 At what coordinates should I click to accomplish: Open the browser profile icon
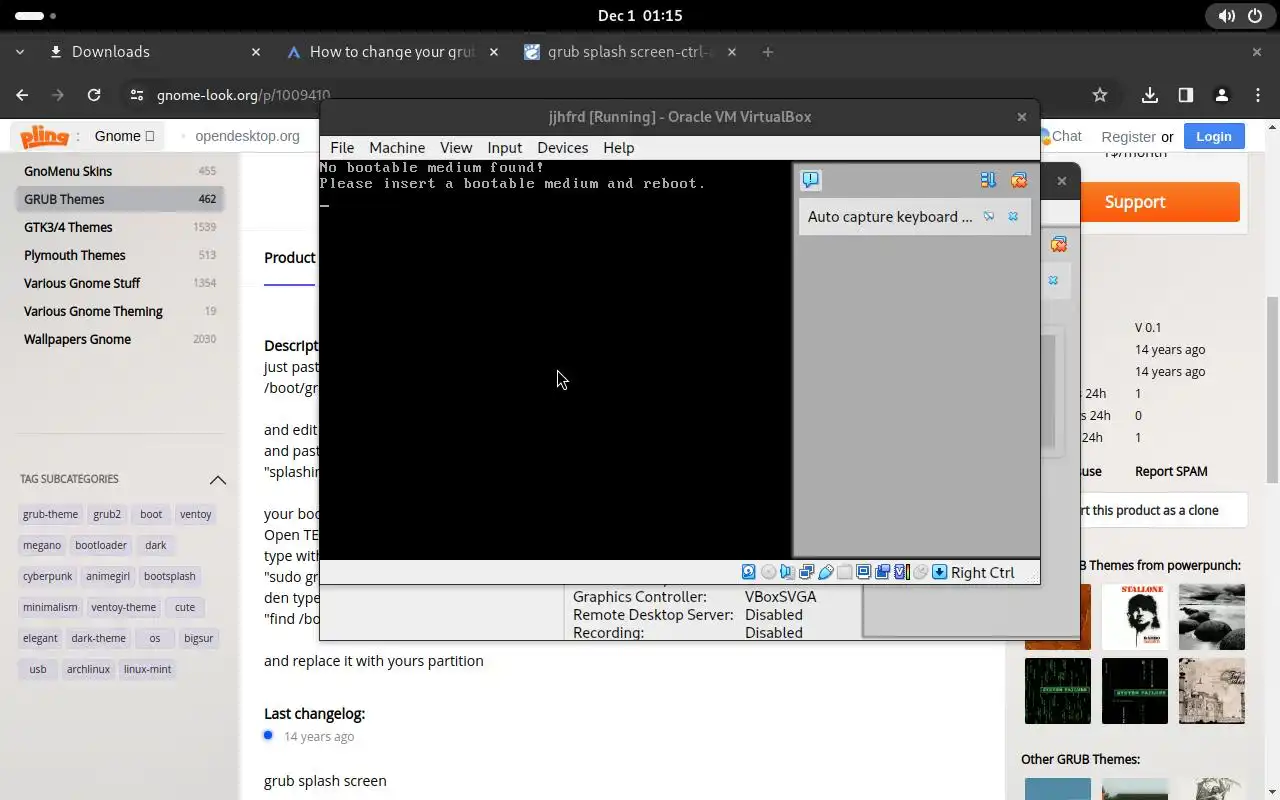click(1221, 95)
